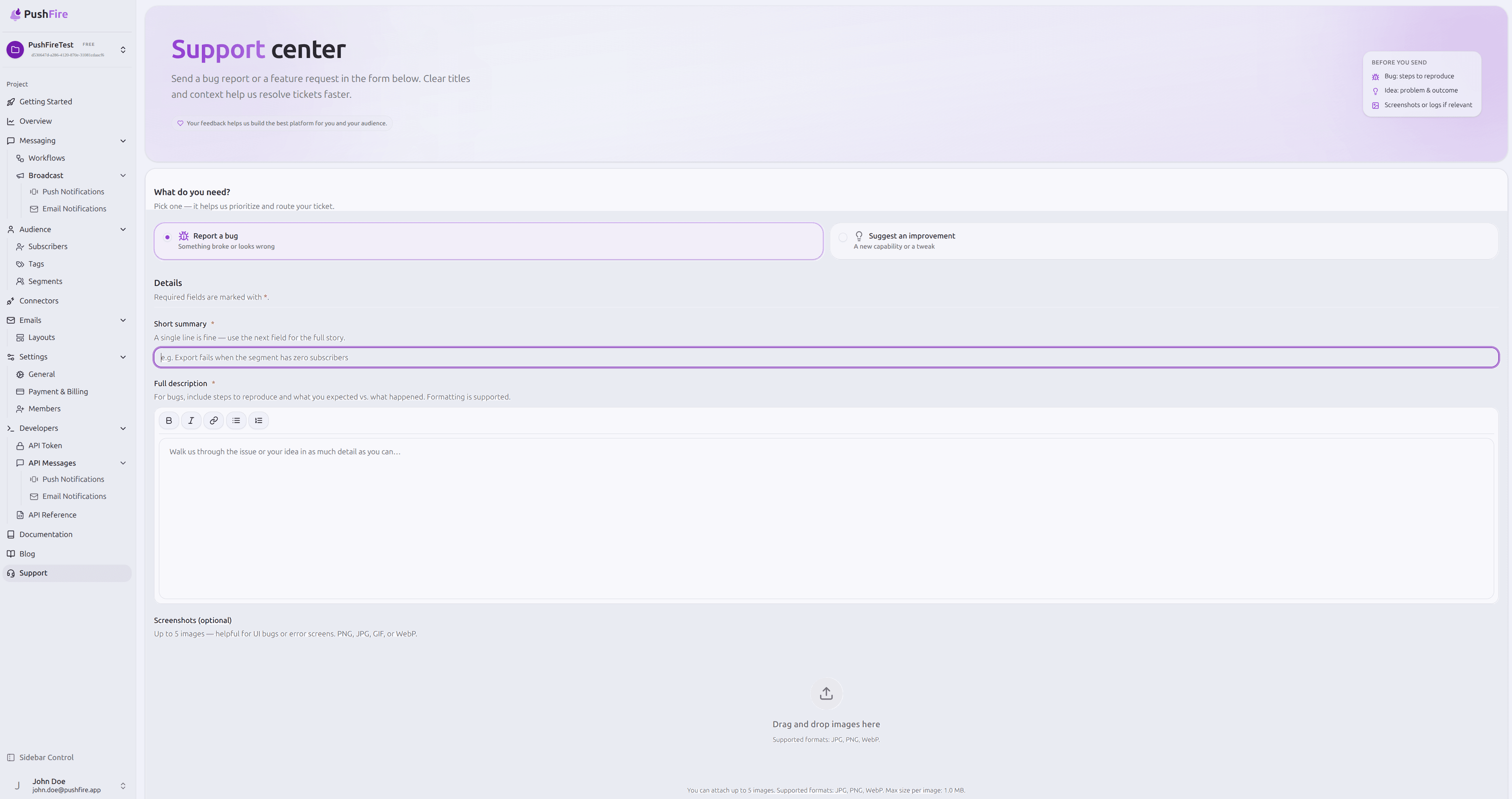Viewport: 1512px width, 799px height.
Task: Focus the Short summary input field
Action: (x=826, y=358)
